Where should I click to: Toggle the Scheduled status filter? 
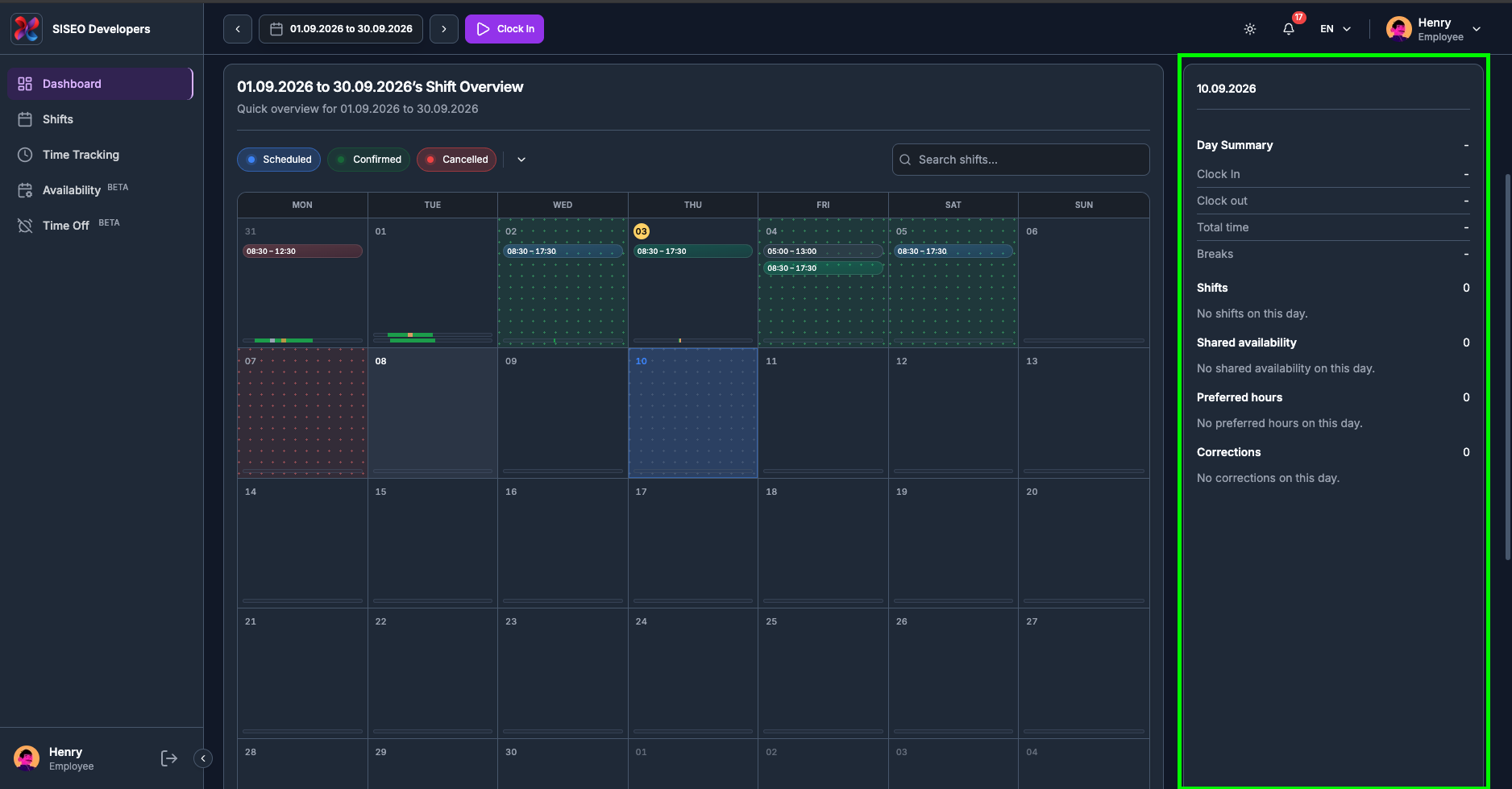pos(279,160)
